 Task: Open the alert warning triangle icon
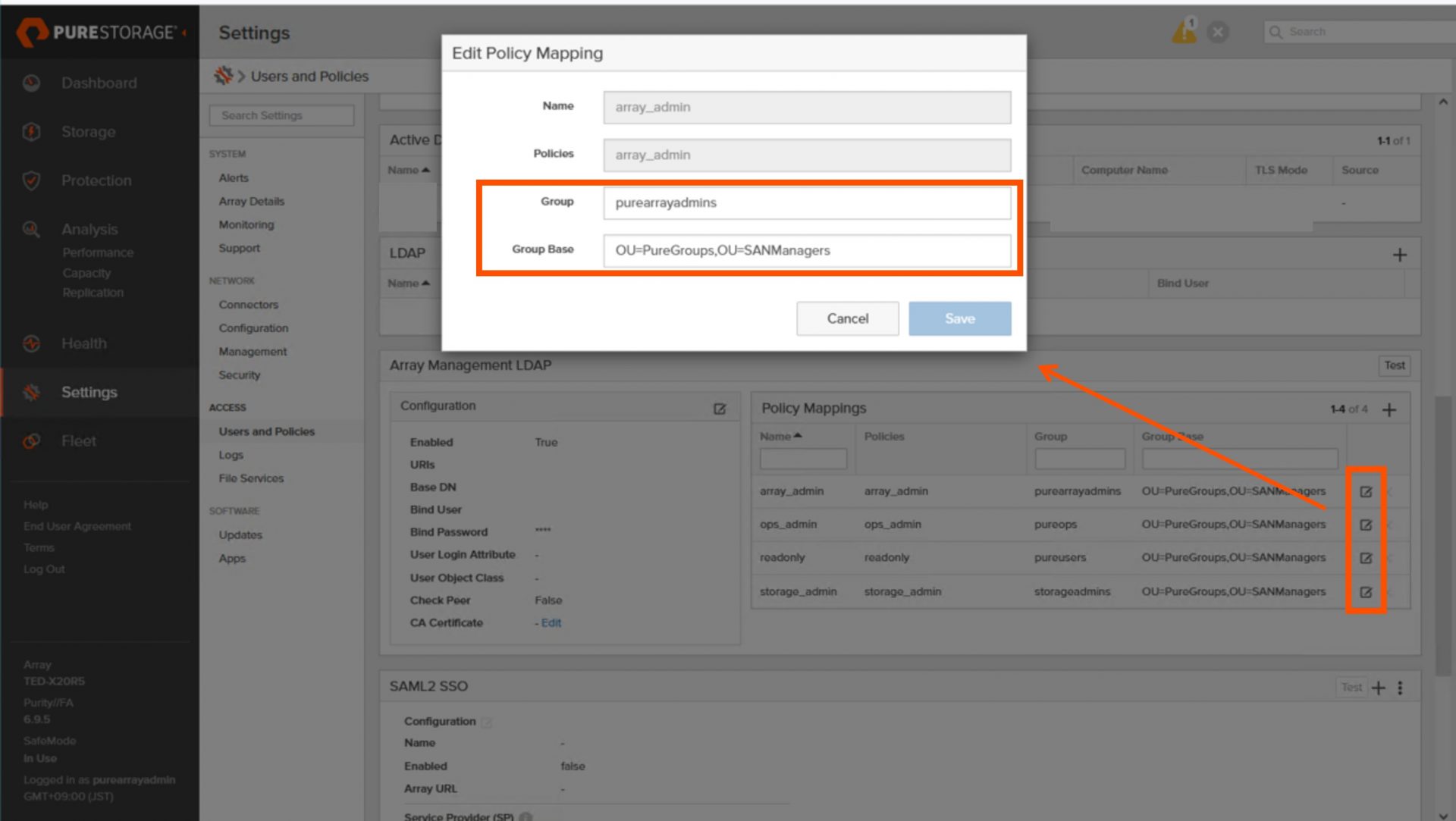(x=1184, y=32)
